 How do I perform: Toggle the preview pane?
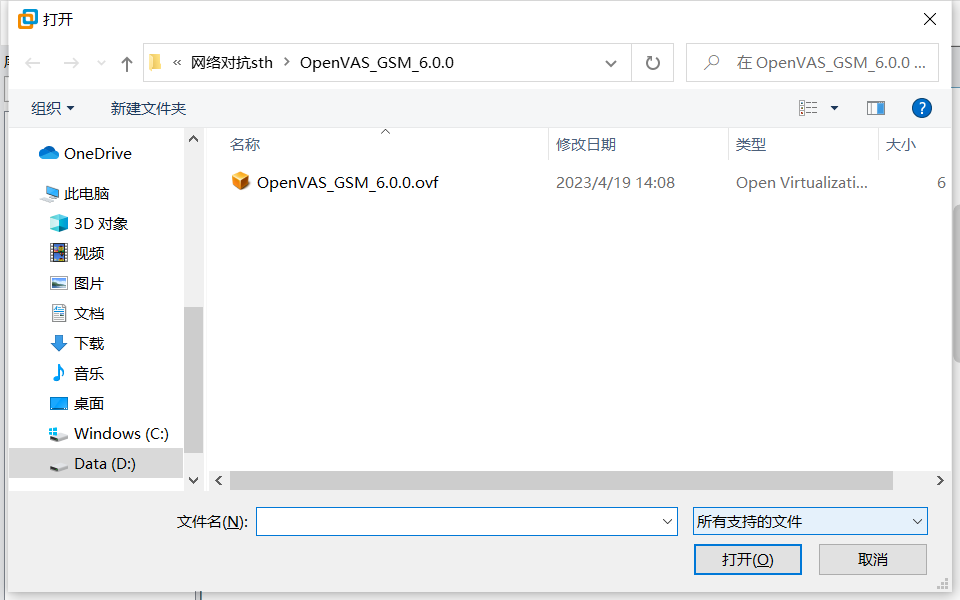point(876,108)
